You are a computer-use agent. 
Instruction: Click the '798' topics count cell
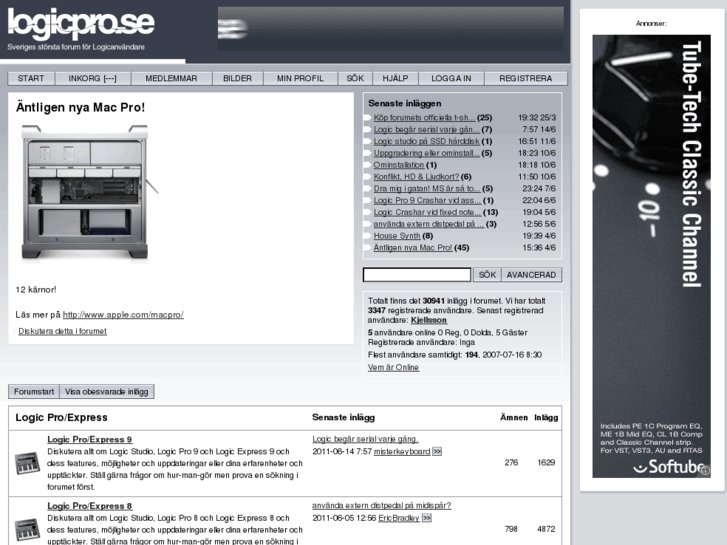(511, 529)
